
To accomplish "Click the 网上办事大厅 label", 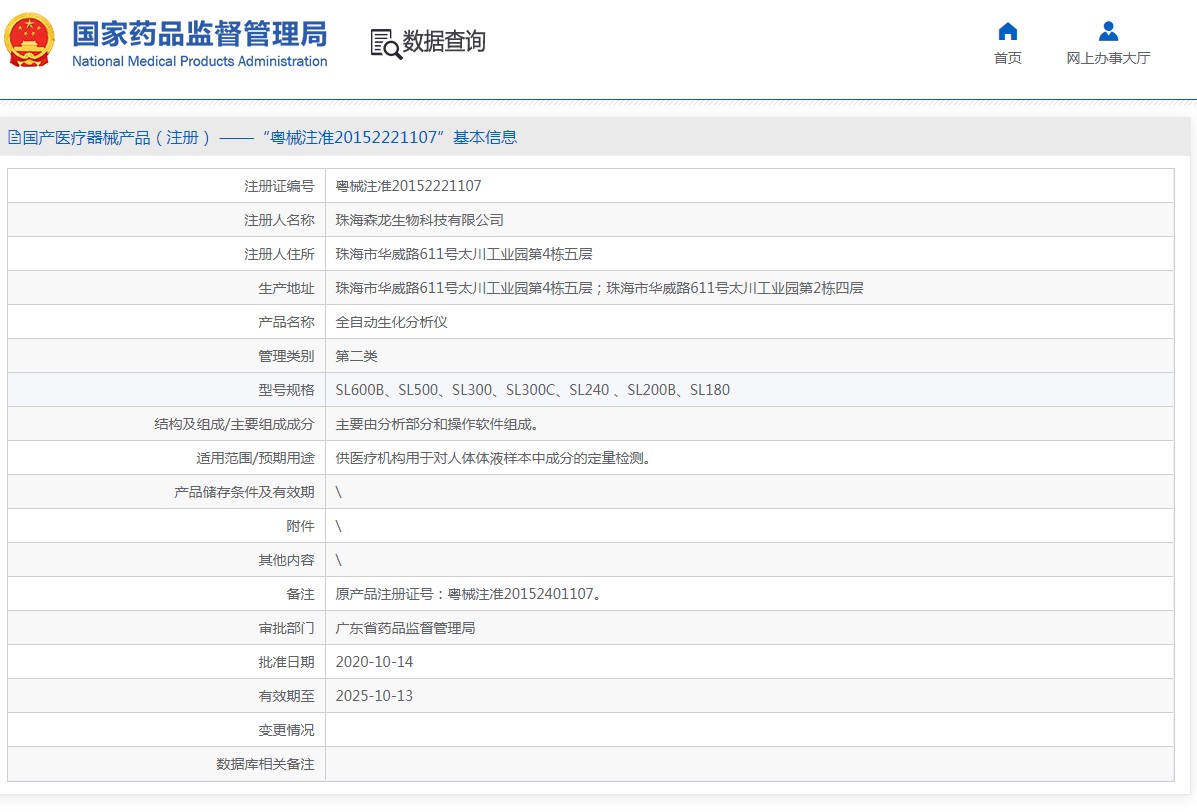I will coord(1108,58).
